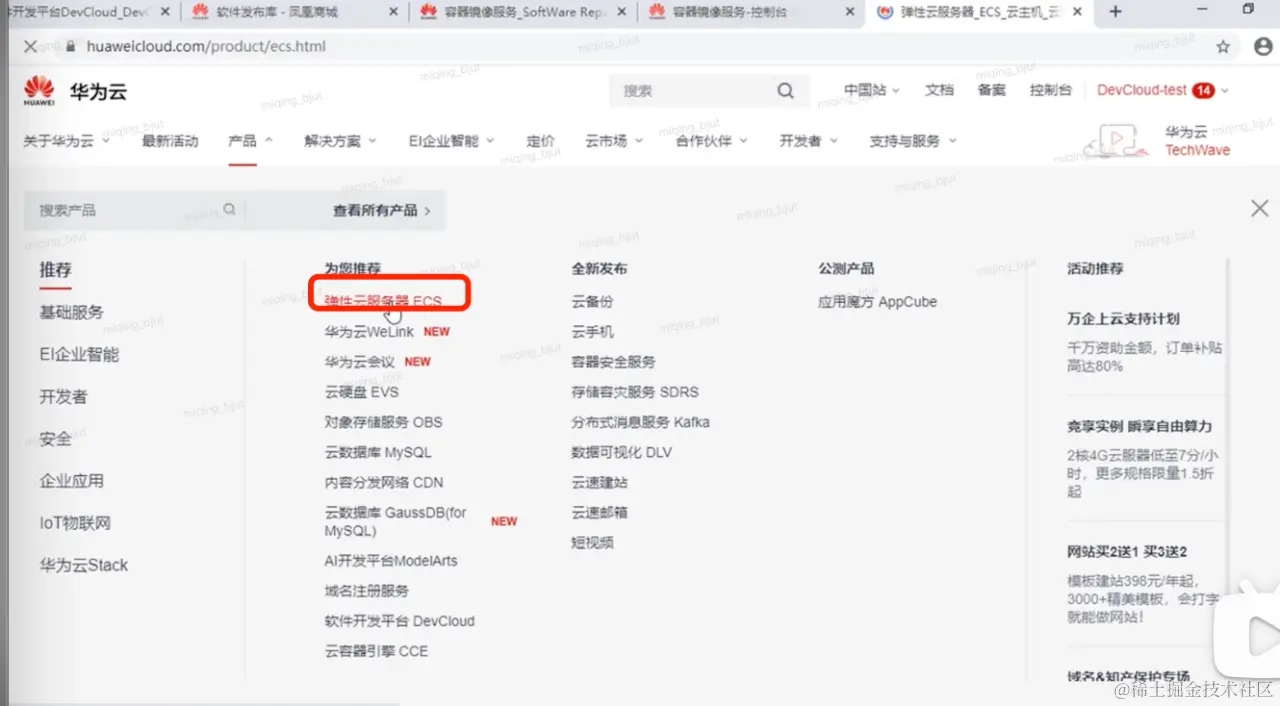Select 基础服务 category
This screenshot has width=1280, height=706.
[x=71, y=312]
